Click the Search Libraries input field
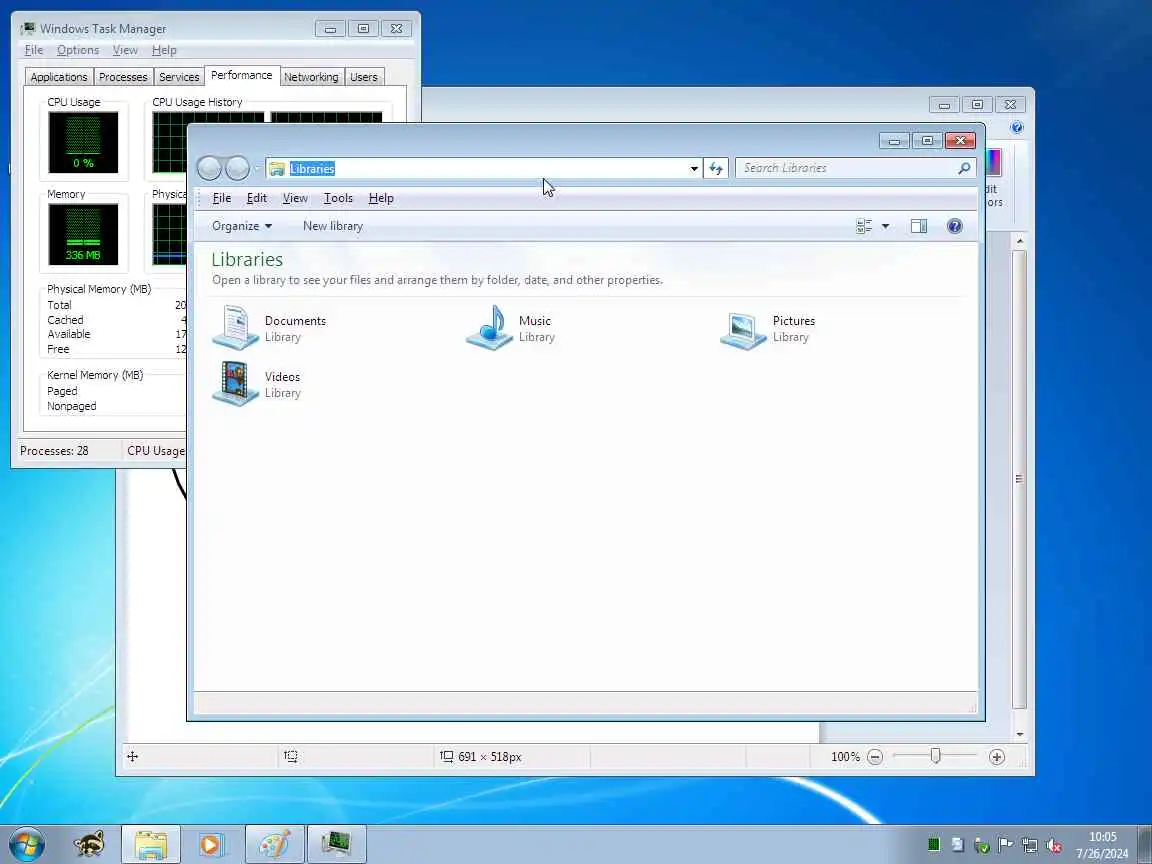Screen dimensions: 1152x864 tap(848, 168)
